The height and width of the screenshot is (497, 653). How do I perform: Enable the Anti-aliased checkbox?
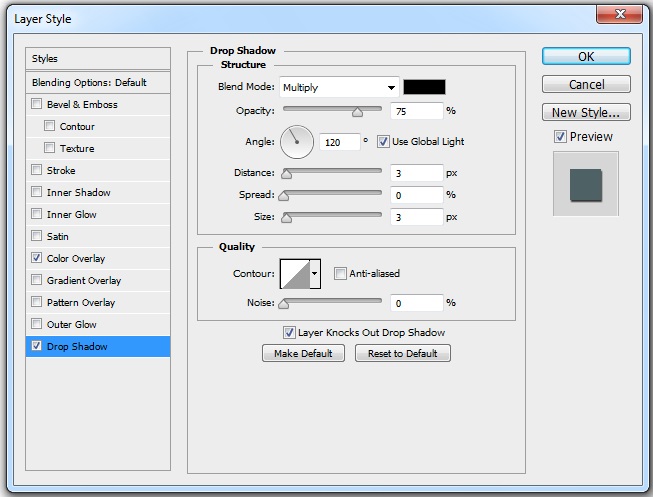(x=340, y=273)
